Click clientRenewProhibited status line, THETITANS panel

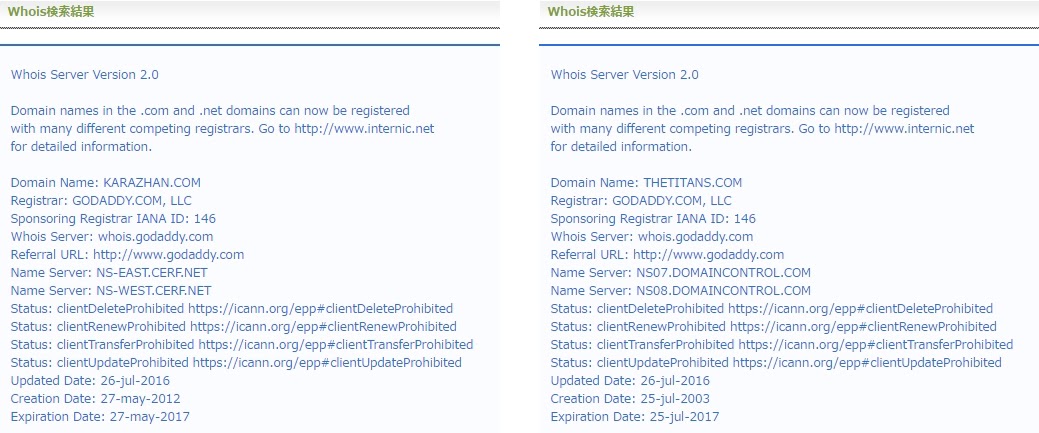(x=774, y=326)
